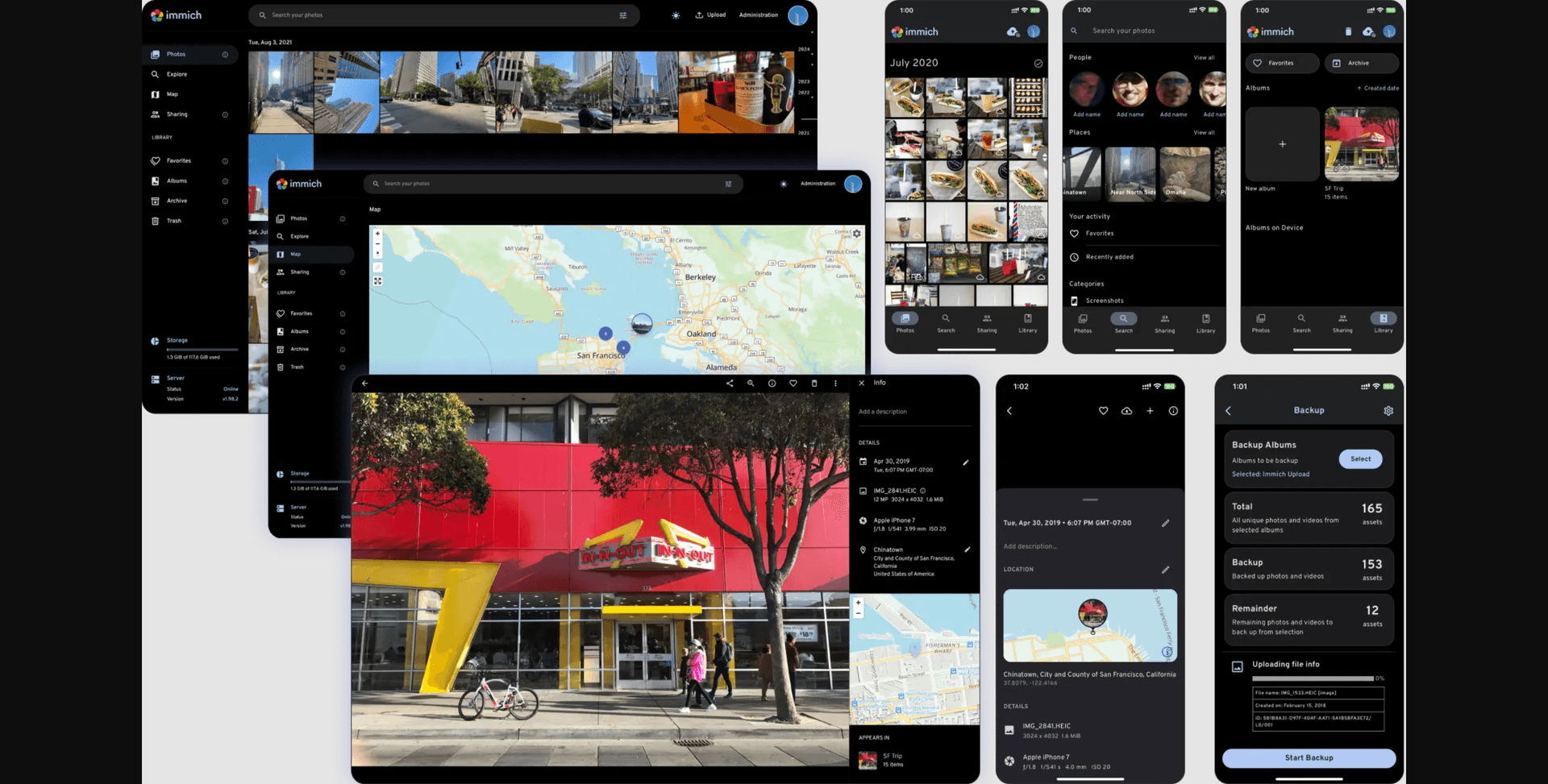
Task: Toggle the theme sun icon in the timeline window
Action: (676, 15)
